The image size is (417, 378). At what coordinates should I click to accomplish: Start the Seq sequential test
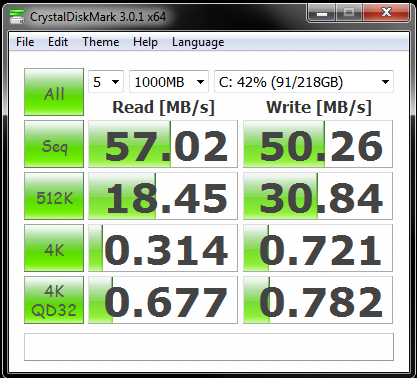[x=54, y=144]
